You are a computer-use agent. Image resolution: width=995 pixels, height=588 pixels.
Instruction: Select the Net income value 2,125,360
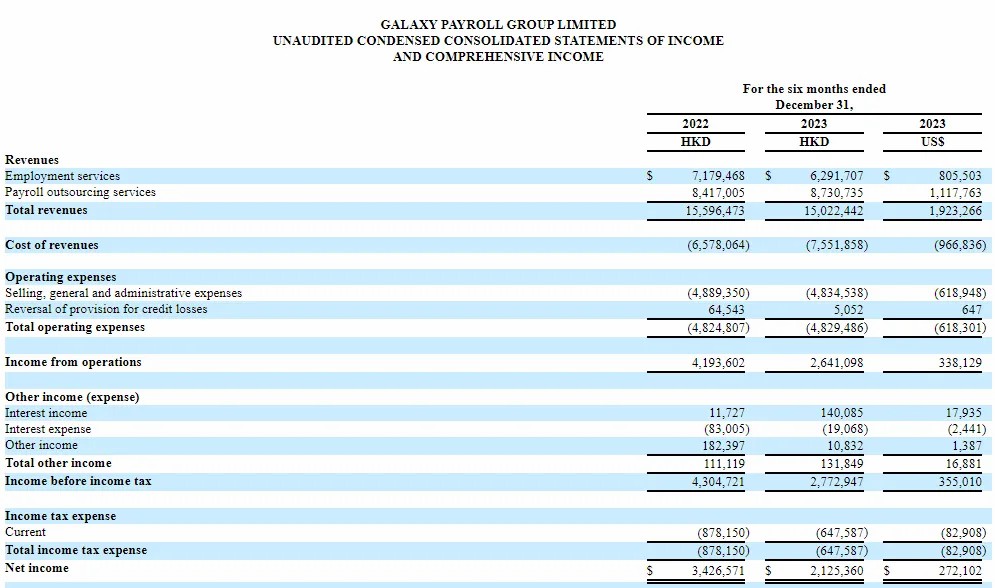point(836,571)
